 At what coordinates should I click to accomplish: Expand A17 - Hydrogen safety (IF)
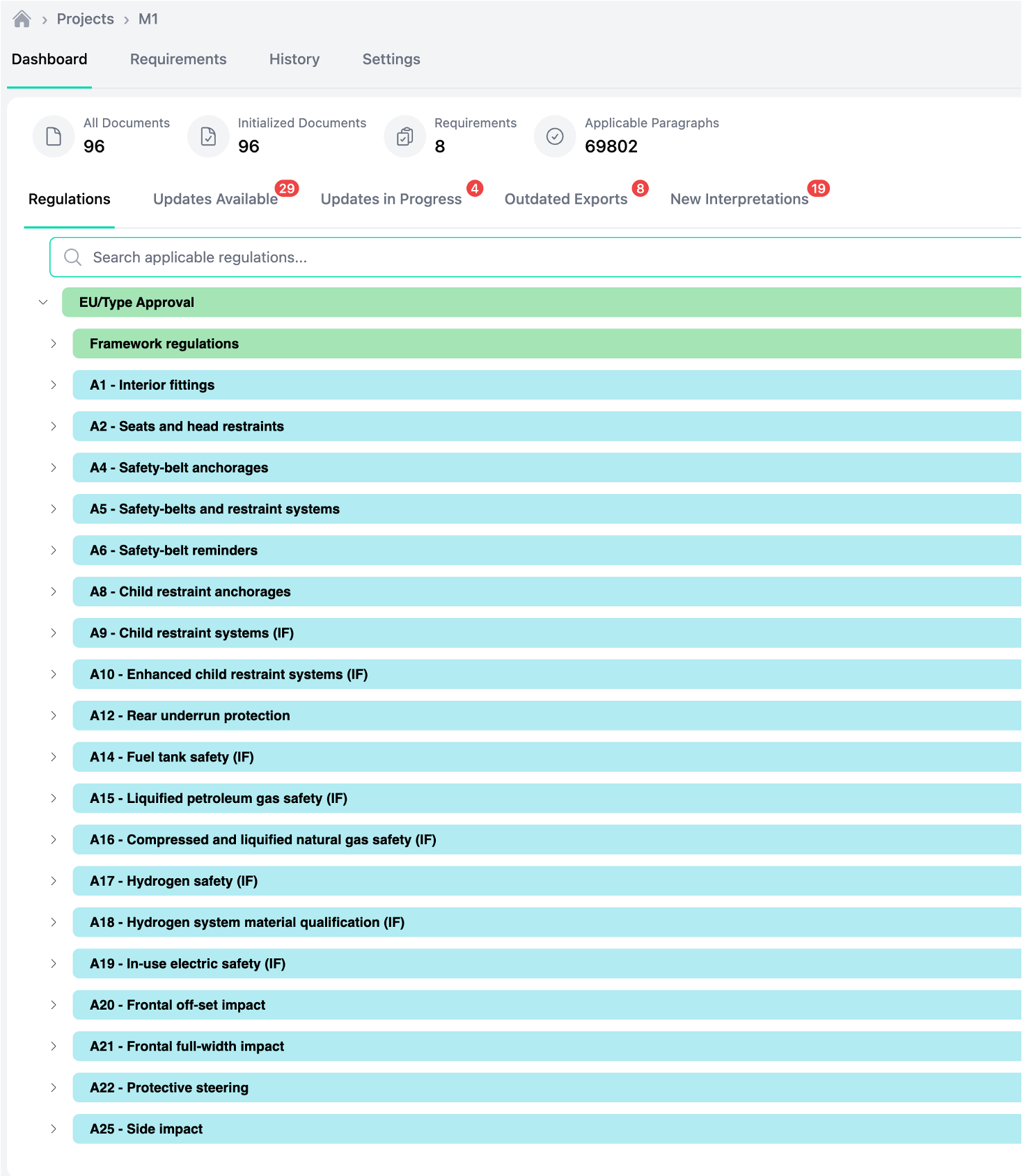(x=54, y=881)
